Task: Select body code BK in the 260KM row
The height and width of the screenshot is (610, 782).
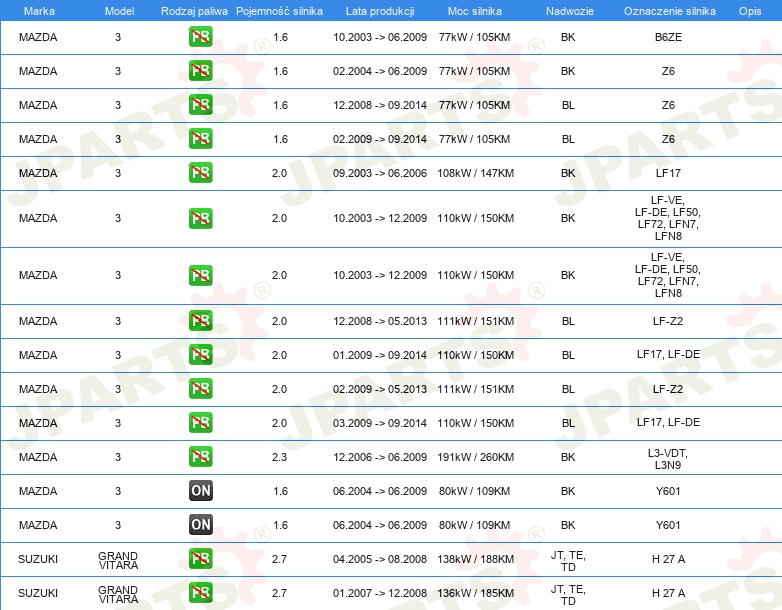Action: pos(568,457)
